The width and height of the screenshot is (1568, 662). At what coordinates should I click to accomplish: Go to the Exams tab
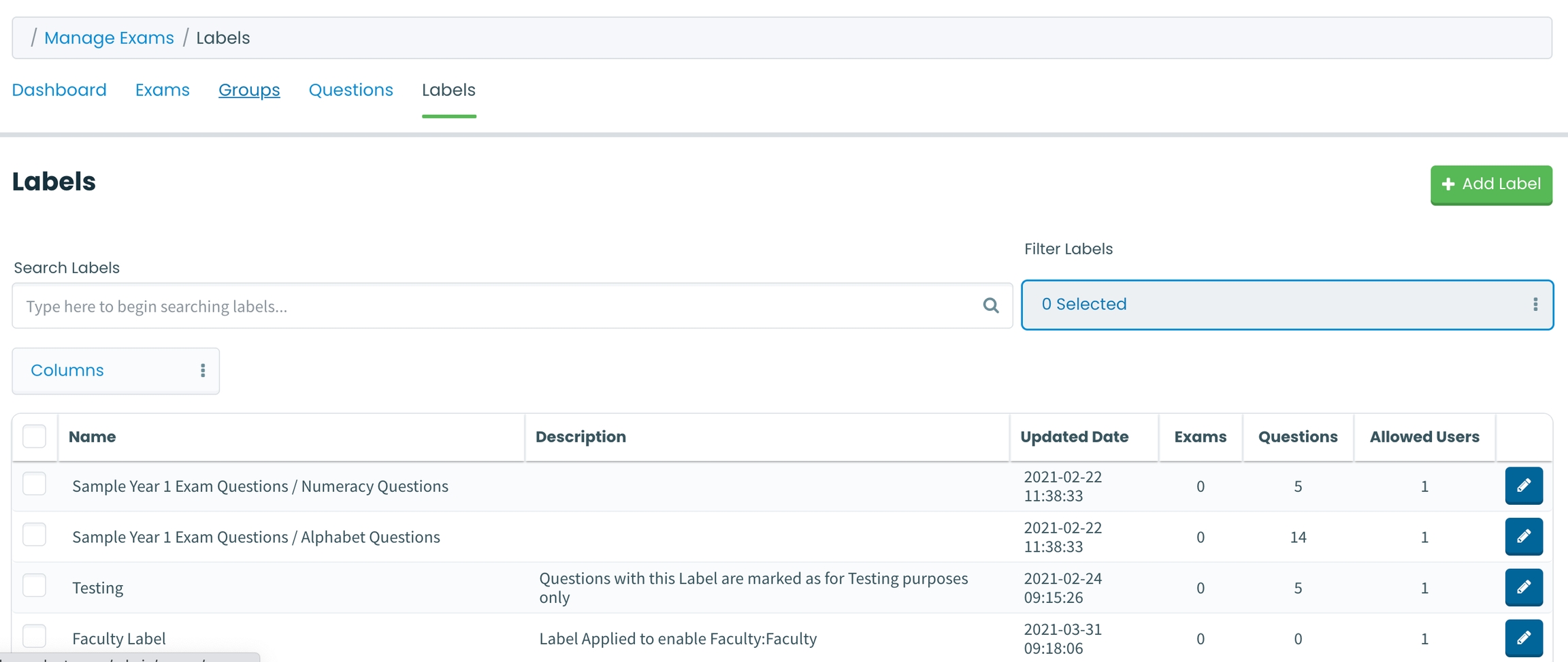(x=162, y=90)
